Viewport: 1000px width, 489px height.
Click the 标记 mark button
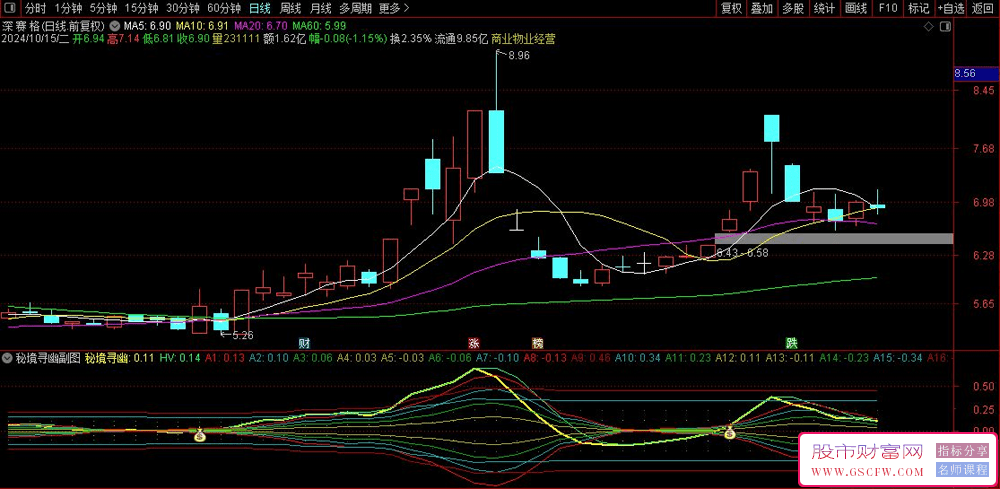(x=919, y=8)
